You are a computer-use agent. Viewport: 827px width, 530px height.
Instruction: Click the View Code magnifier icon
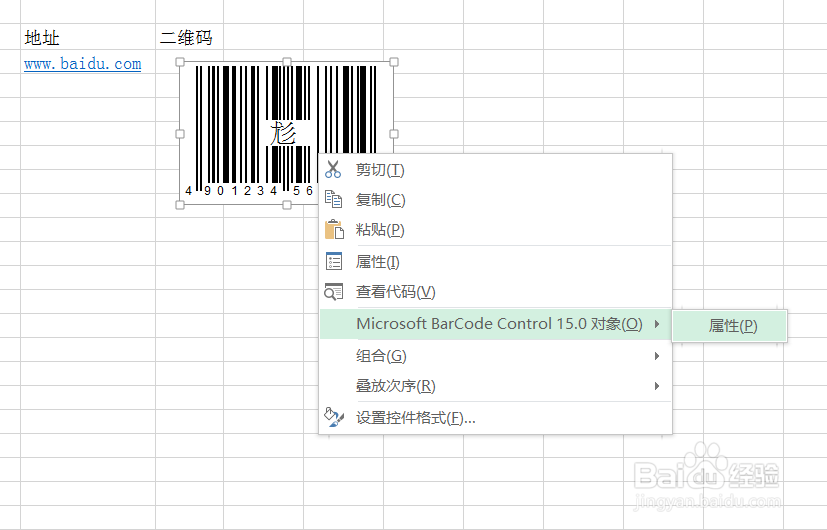333,292
